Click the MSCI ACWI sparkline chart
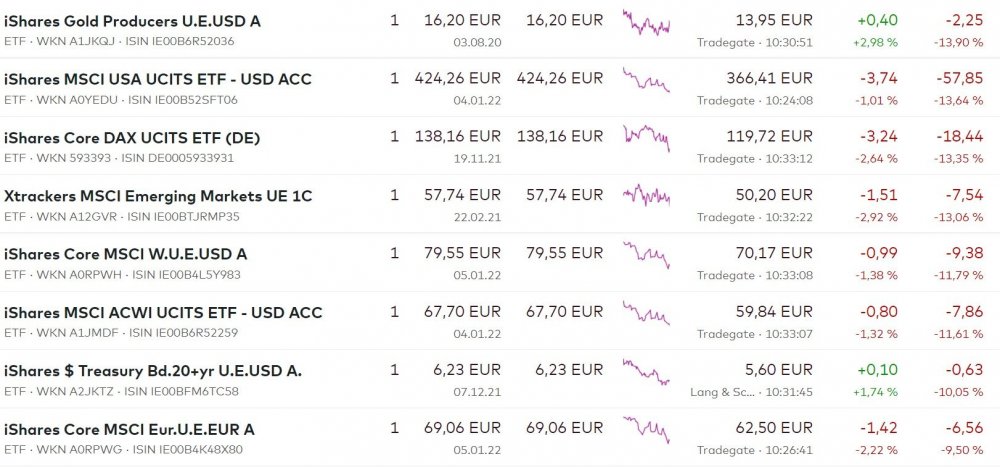The height and width of the screenshot is (467, 1000). 646,312
